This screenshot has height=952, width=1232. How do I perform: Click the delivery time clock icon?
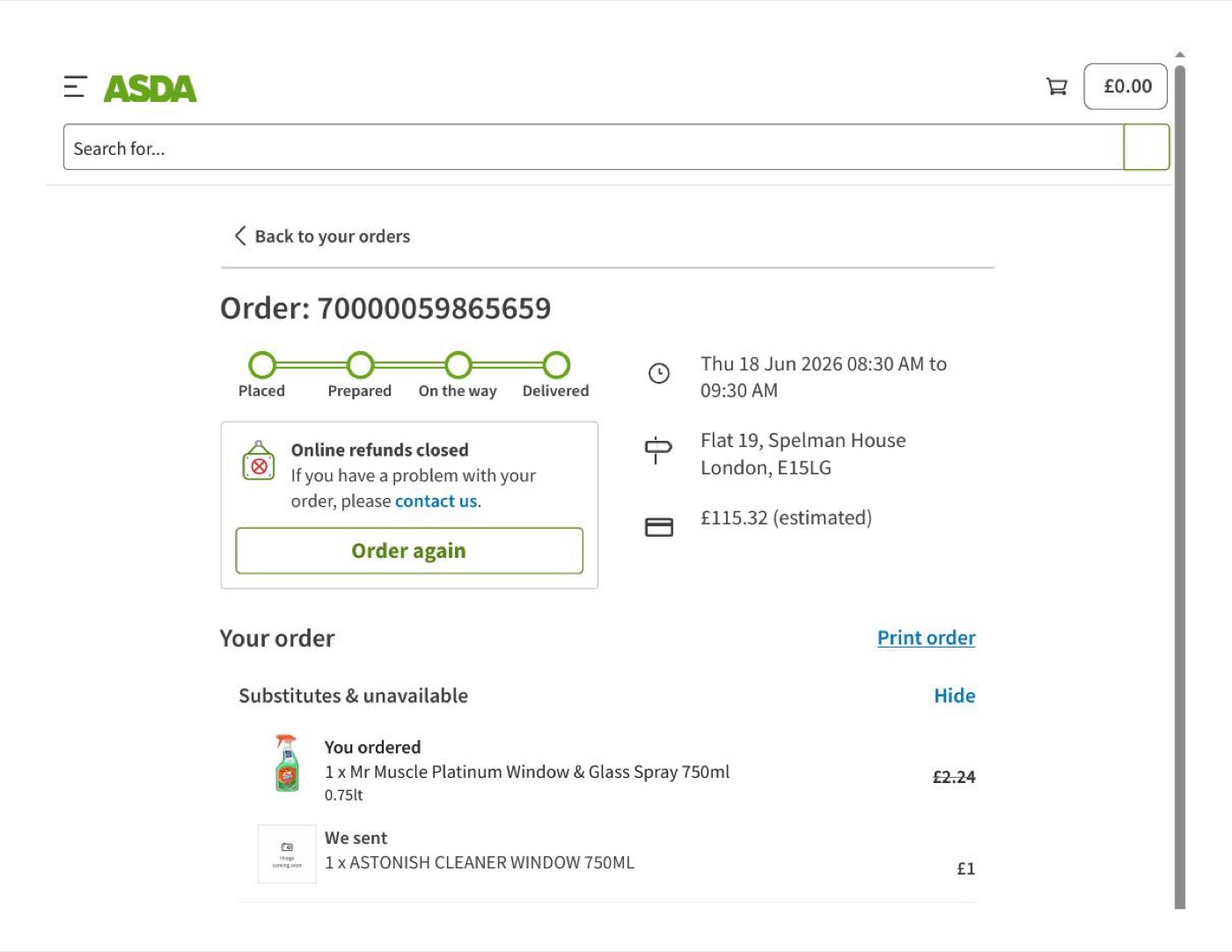click(659, 373)
